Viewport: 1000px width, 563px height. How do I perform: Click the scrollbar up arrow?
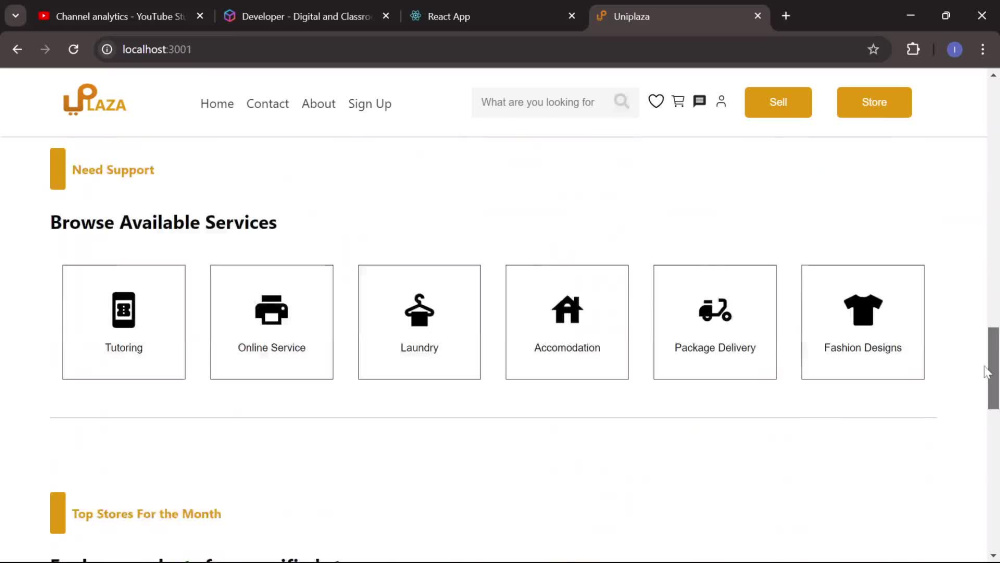[993, 75]
